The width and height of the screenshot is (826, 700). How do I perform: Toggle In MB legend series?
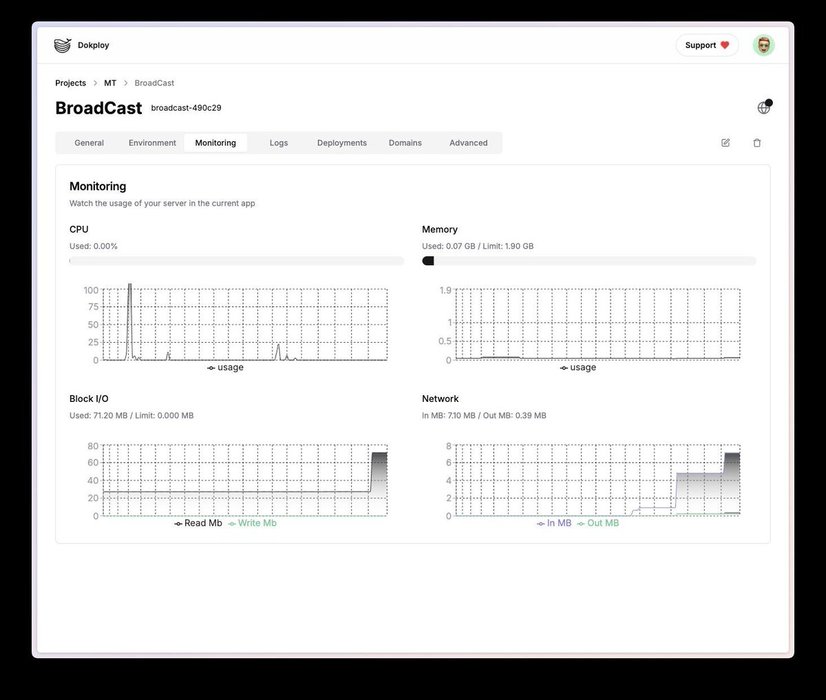pyautogui.click(x=554, y=523)
